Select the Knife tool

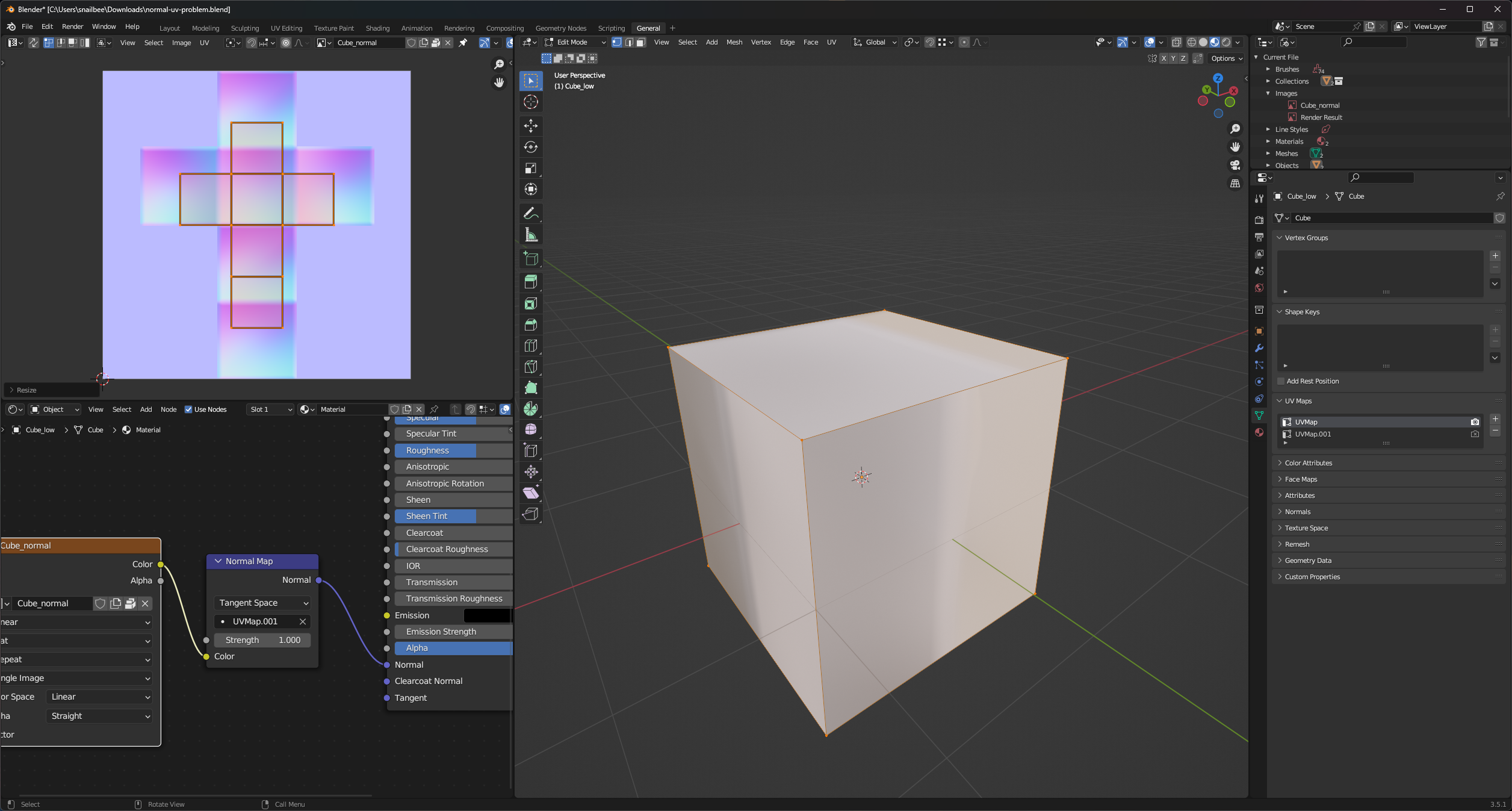click(531, 367)
